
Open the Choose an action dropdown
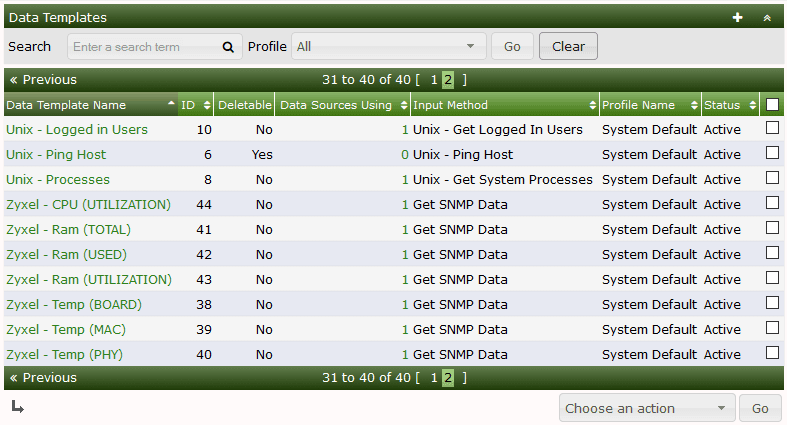click(647, 408)
